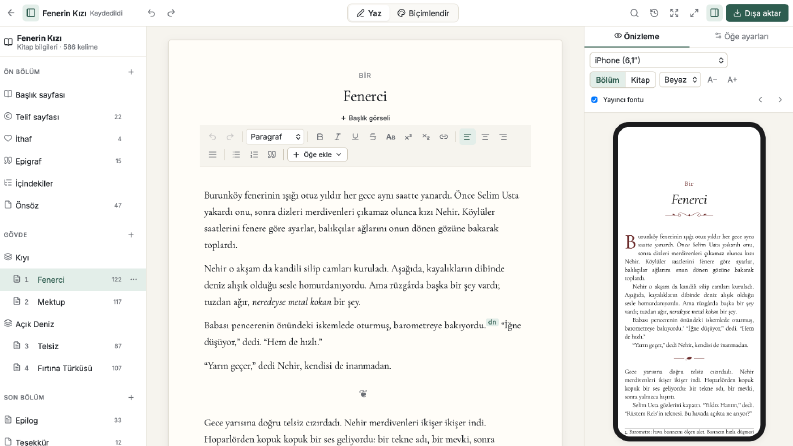Open Telif sayfası in the sidebar

pos(73,117)
